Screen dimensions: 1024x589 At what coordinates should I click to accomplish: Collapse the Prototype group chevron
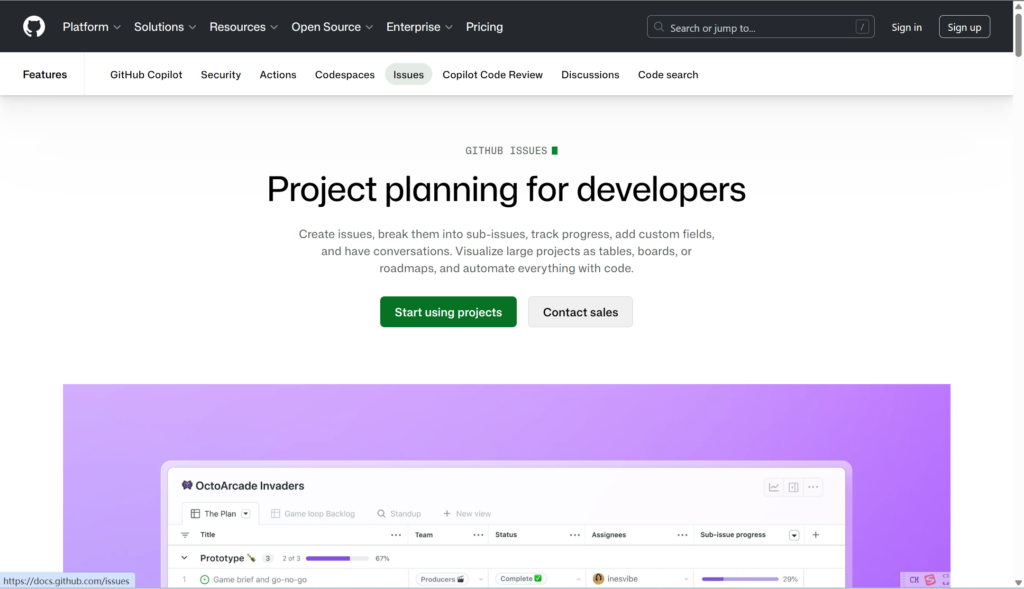click(x=184, y=558)
